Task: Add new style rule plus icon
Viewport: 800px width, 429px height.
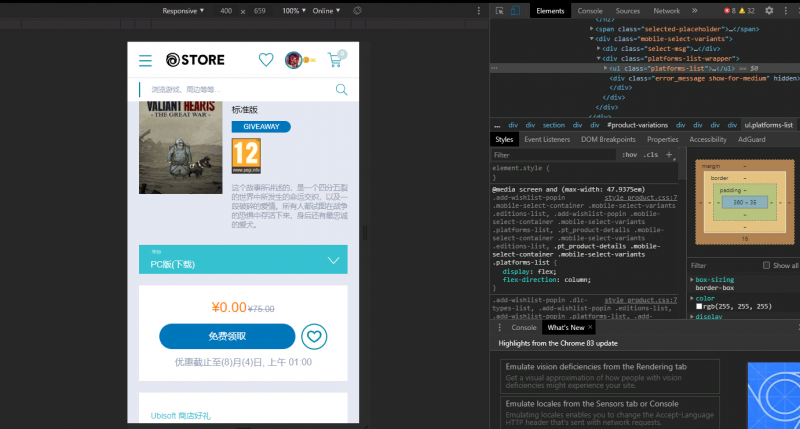Action: [669, 155]
